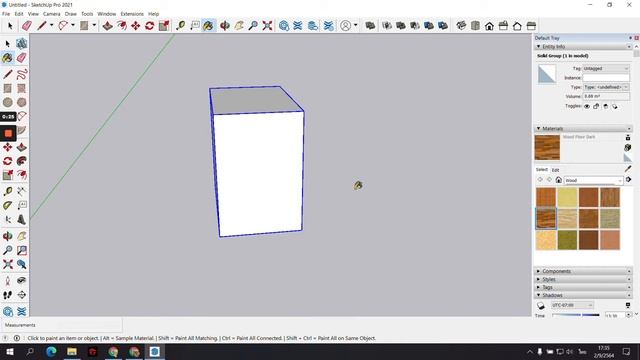Open 3D Warehouse from top toolbar
Screen dimensions: 640x360
coord(284,26)
